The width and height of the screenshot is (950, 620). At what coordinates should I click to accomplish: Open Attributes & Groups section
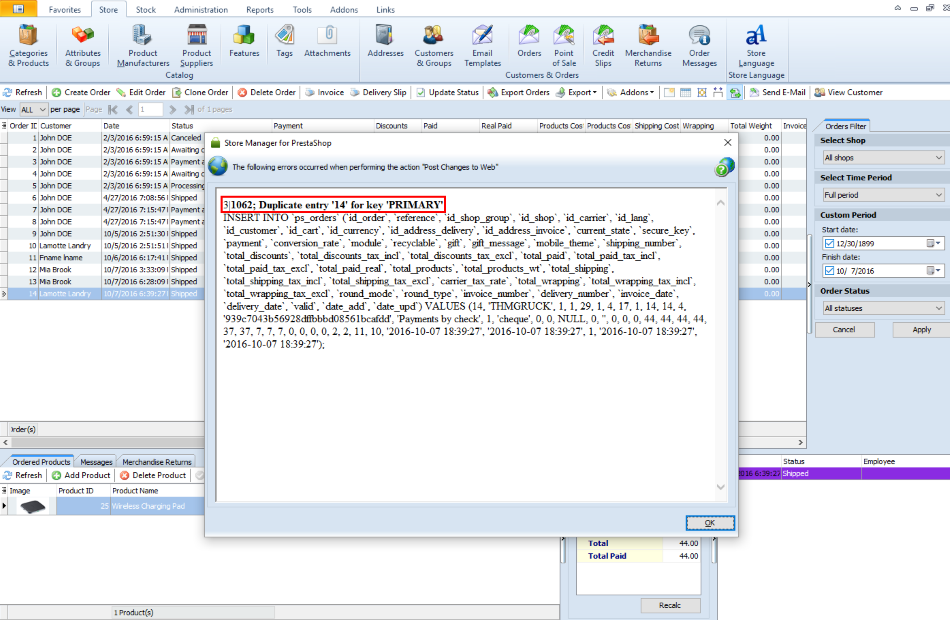pyautogui.click(x=82, y=45)
